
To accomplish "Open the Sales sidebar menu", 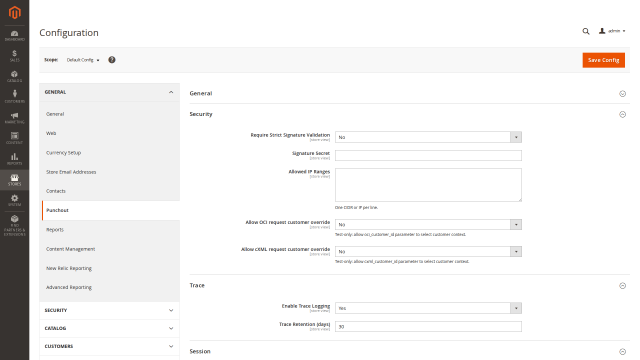I will 14,56.
